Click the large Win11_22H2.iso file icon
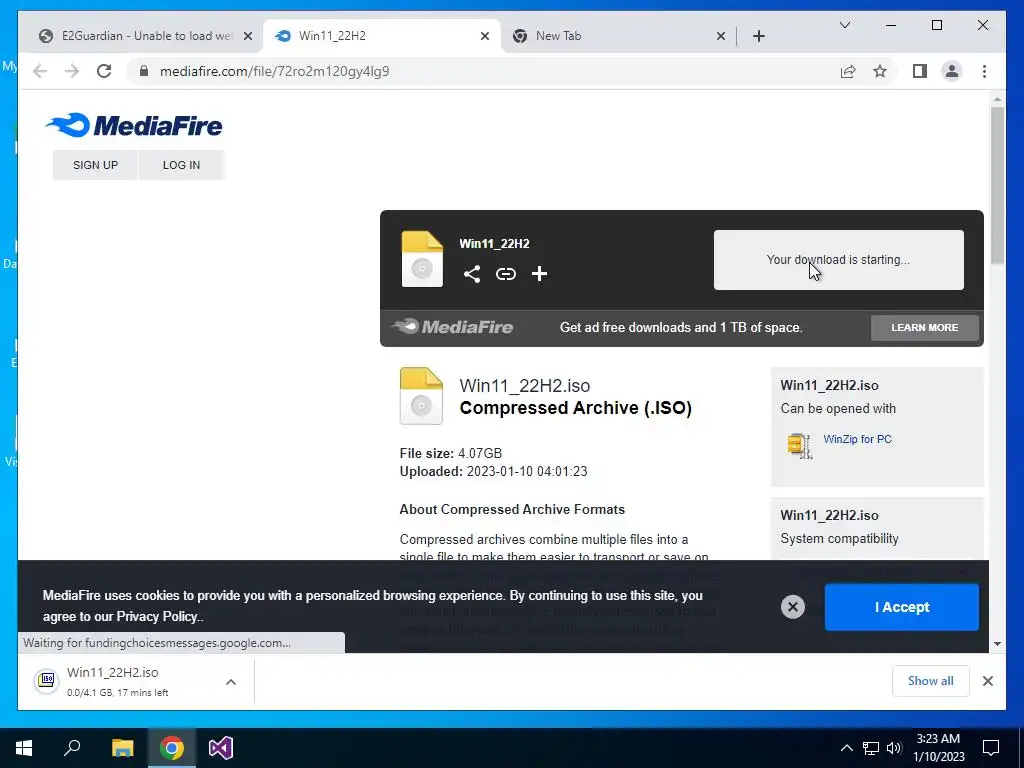The height and width of the screenshot is (768, 1024). [x=421, y=396]
